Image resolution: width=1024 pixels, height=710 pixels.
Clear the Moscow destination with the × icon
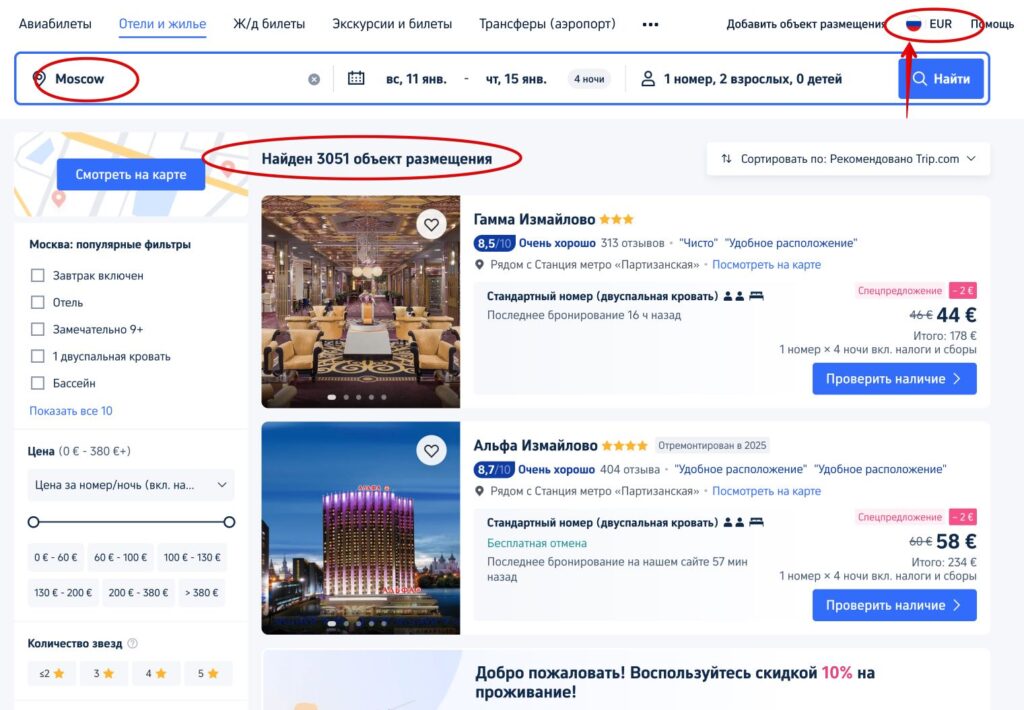(313, 78)
